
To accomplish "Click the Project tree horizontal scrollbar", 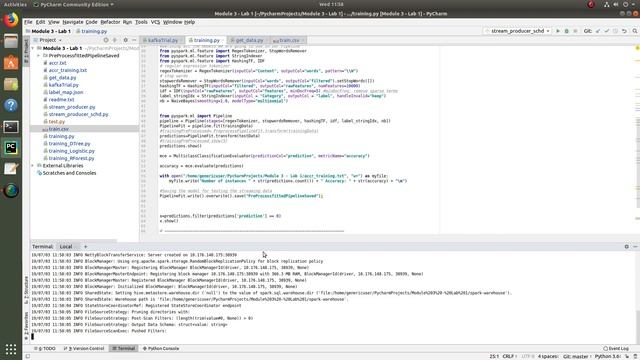I will [x=74, y=241].
